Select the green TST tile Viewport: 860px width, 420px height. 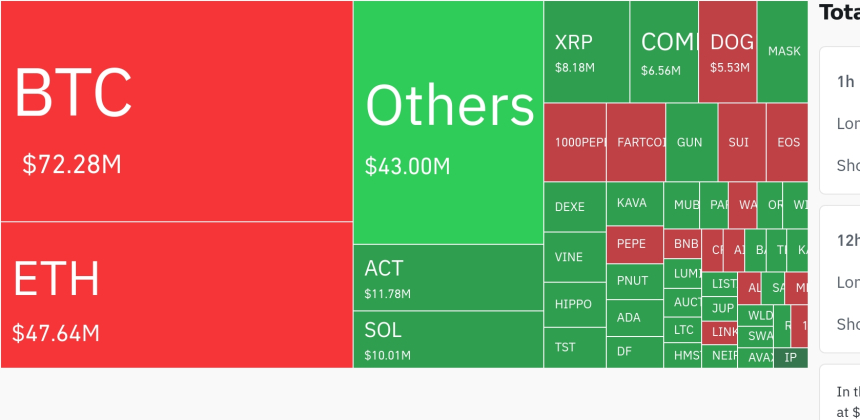pyautogui.click(x=575, y=347)
